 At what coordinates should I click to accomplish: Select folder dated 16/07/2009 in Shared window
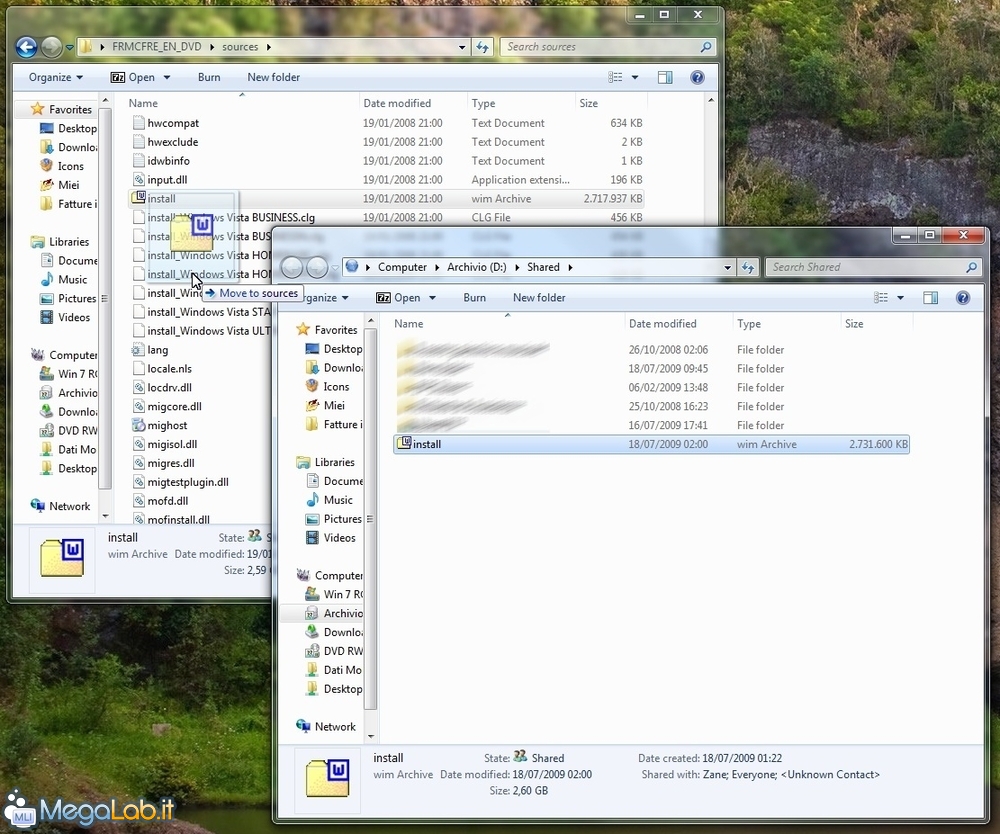pos(651,425)
